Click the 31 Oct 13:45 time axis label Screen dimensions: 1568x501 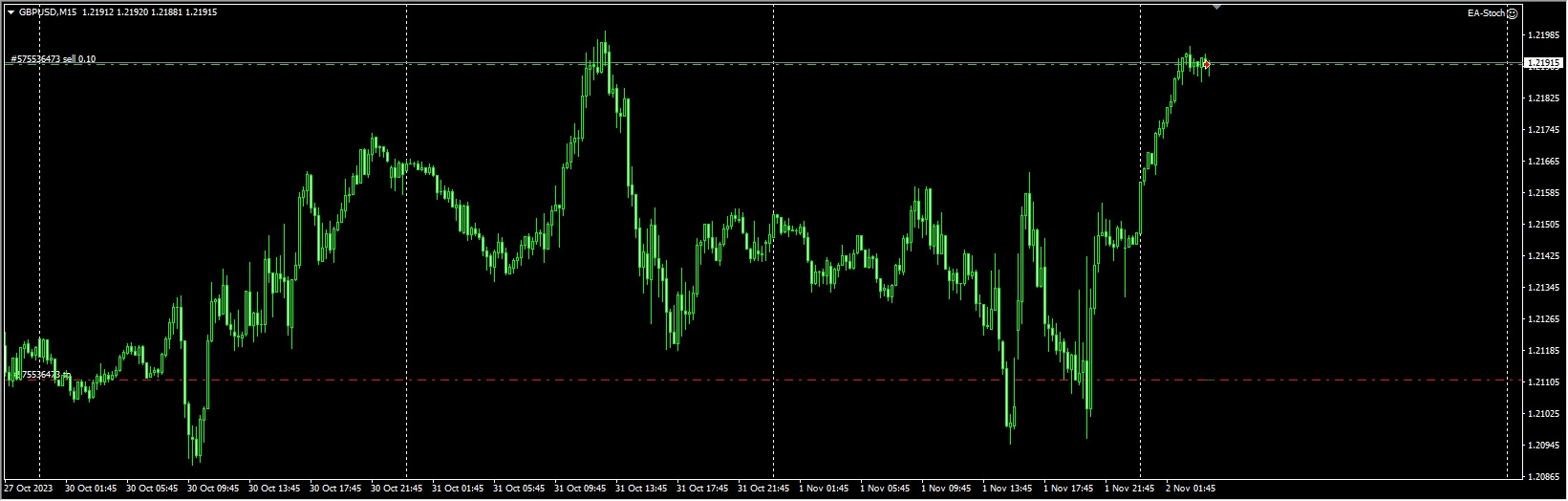click(x=641, y=489)
